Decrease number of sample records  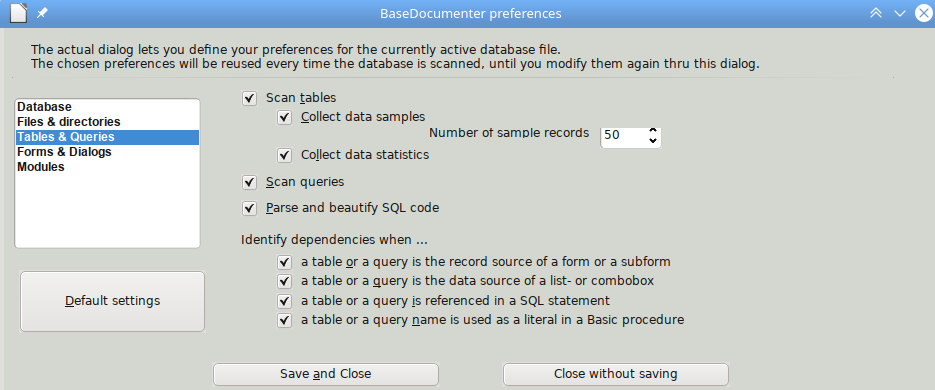653,141
